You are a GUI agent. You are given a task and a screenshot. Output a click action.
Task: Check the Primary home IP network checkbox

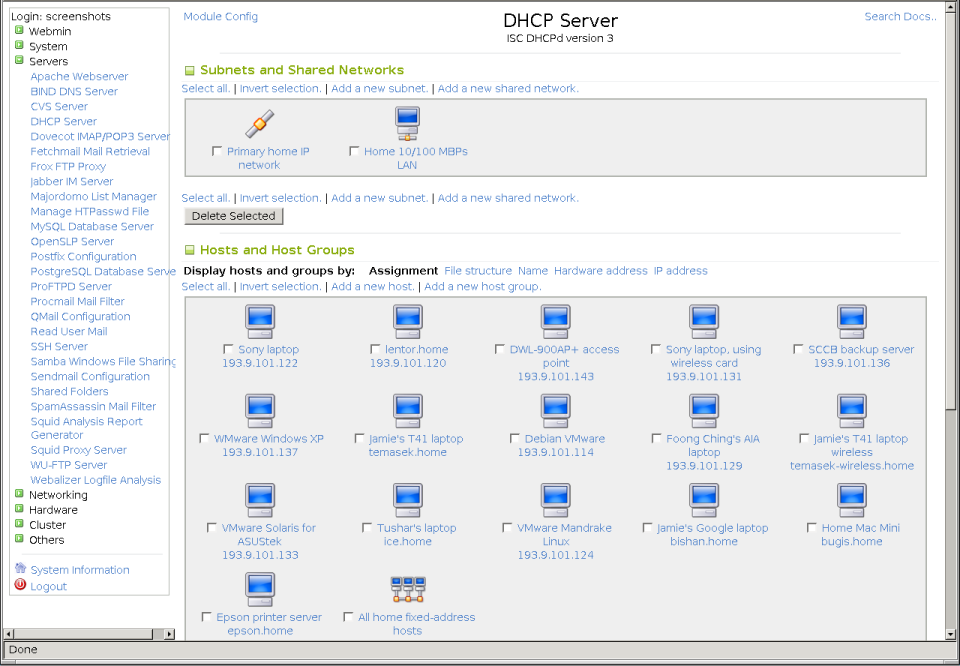(217, 151)
